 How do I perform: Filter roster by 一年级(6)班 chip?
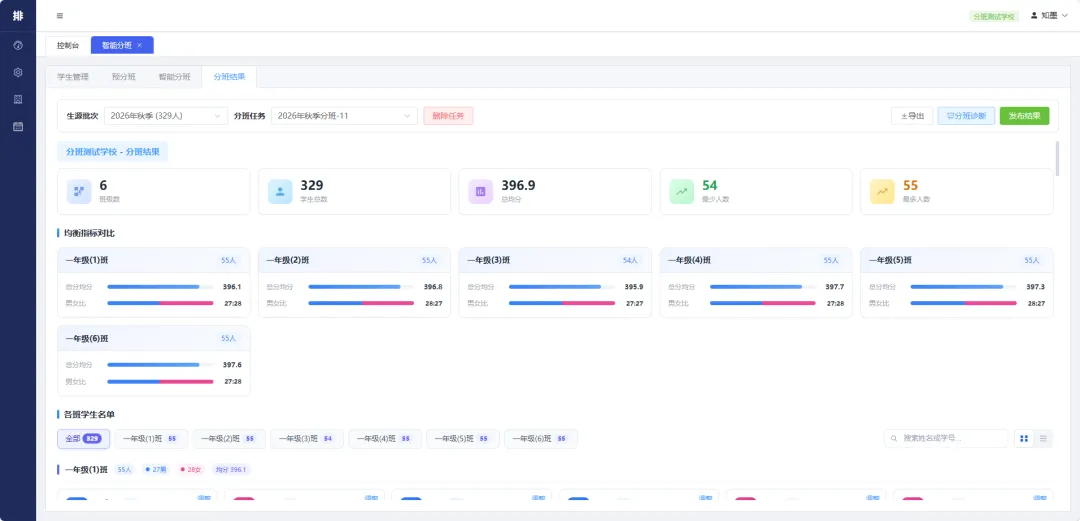[x=541, y=439]
